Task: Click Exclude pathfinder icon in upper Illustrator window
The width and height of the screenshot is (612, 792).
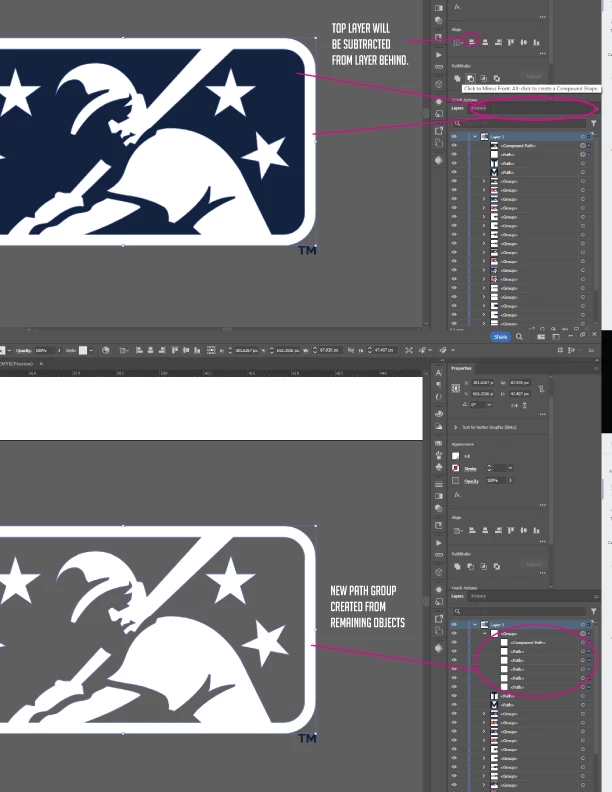Action: [x=497, y=78]
